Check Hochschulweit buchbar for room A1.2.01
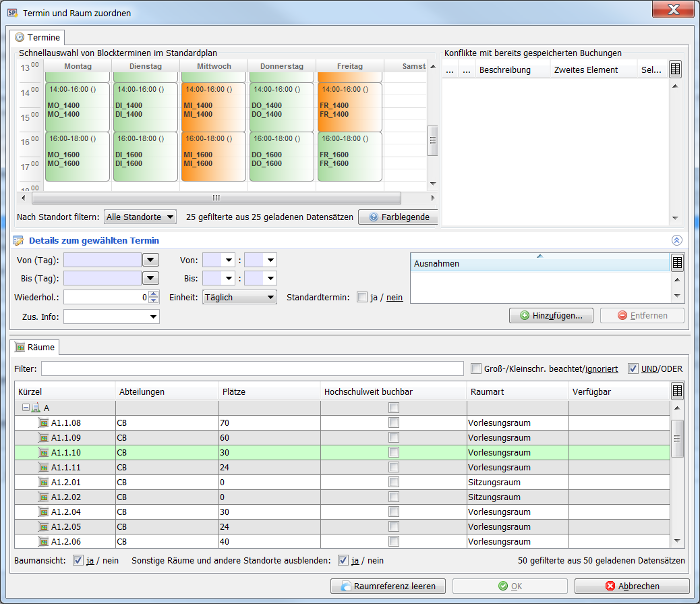700x604 pixels. (393, 482)
